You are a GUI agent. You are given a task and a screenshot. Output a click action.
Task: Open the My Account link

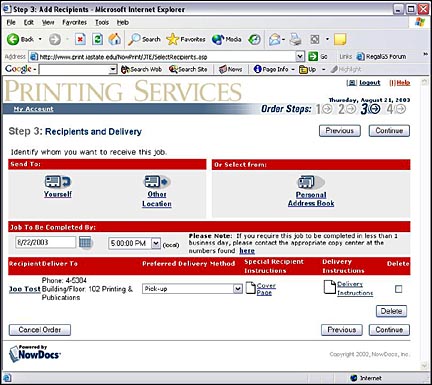click(x=33, y=109)
